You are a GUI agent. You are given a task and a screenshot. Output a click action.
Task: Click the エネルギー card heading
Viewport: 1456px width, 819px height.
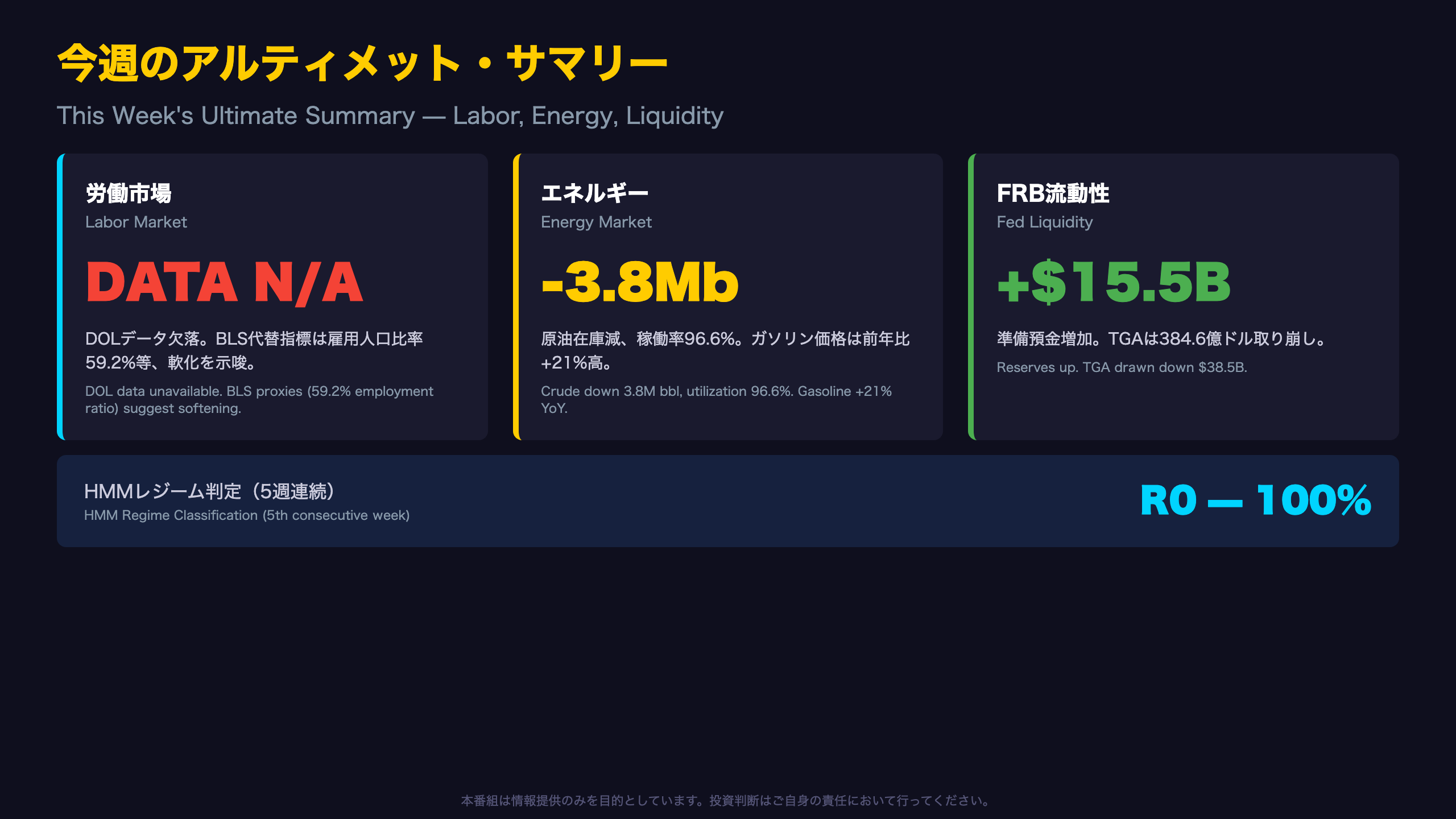594,193
